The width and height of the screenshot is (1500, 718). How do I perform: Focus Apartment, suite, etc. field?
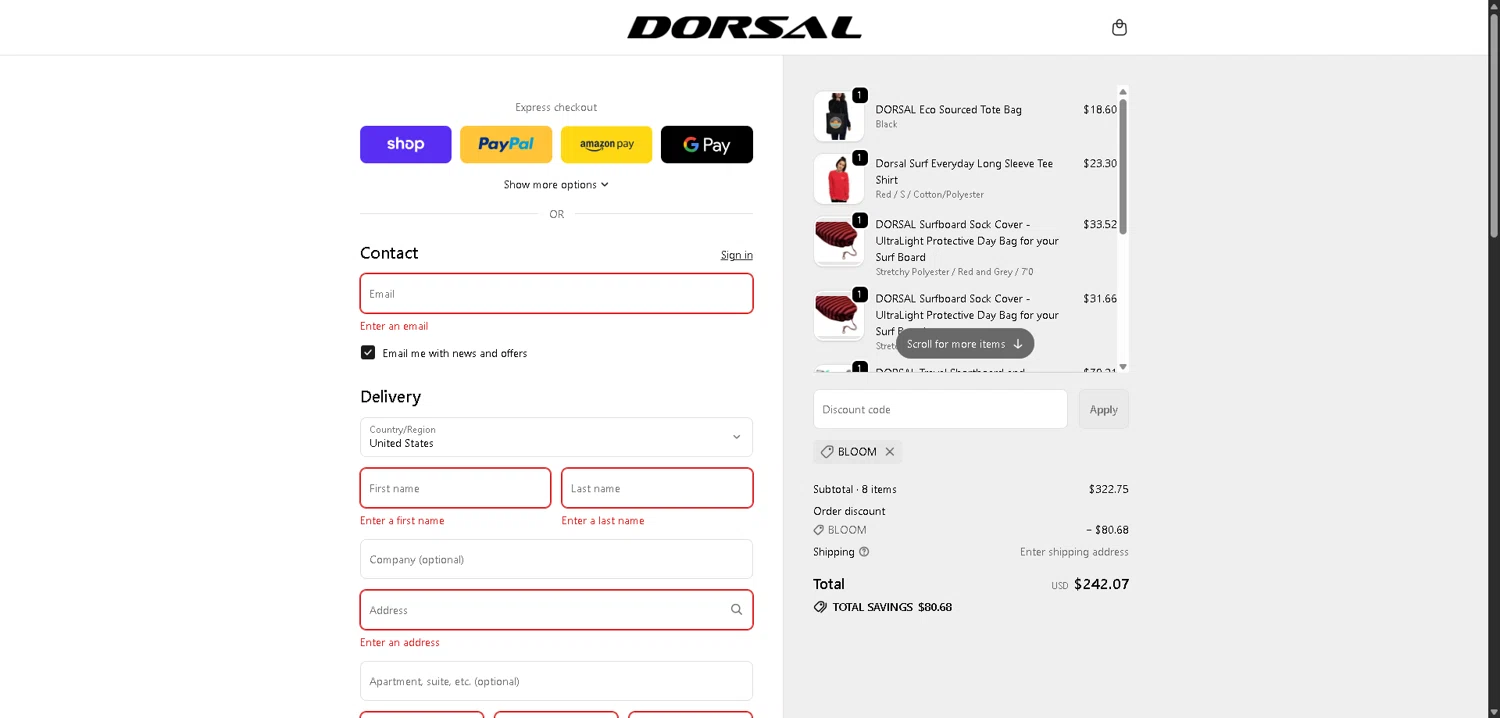556,681
